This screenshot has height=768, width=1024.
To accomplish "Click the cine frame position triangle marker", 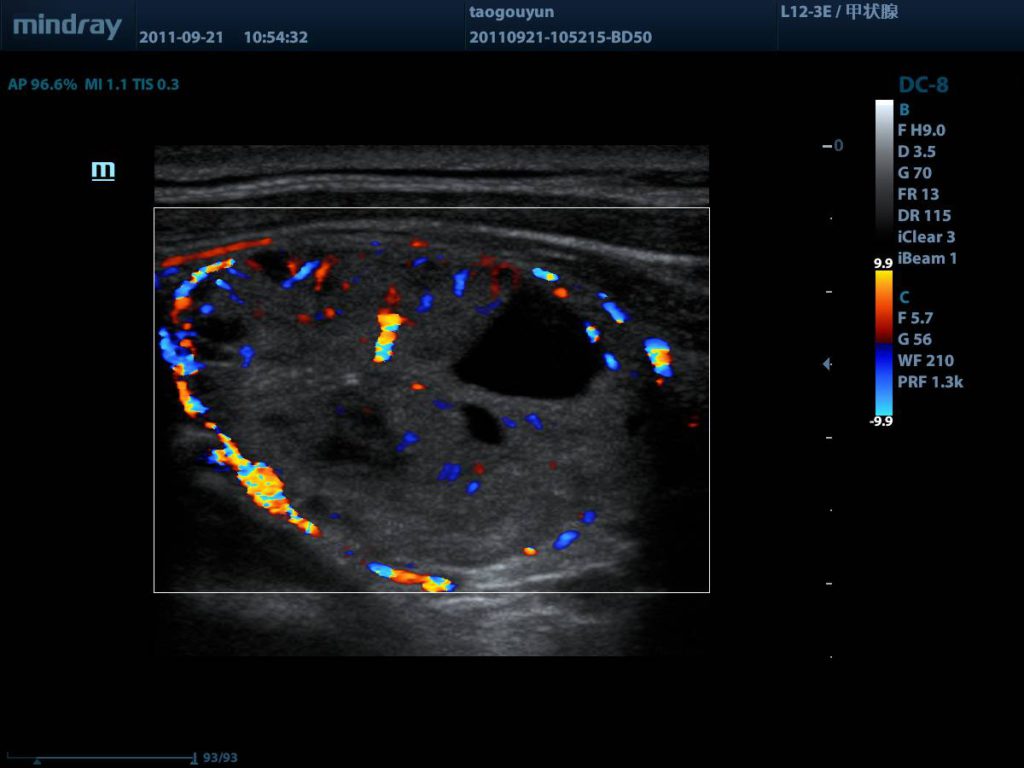I will (37, 760).
